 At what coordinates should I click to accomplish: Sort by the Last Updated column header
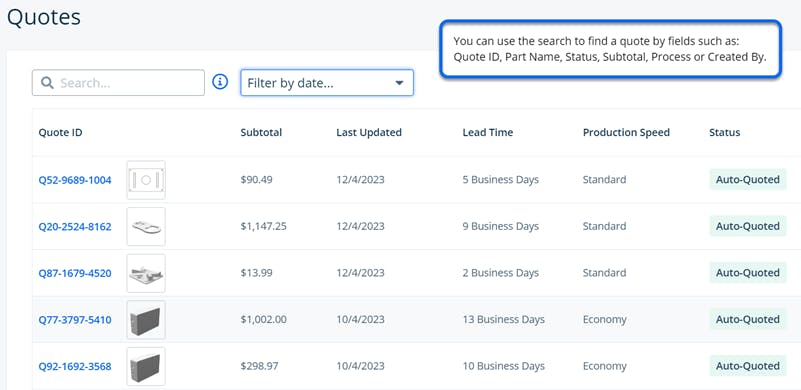tap(369, 132)
